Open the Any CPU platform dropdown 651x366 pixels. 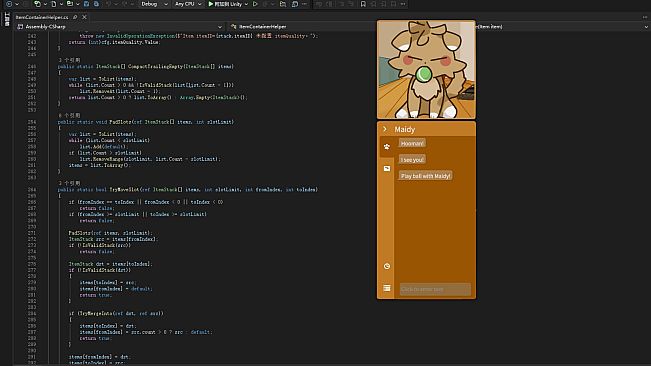188,4
